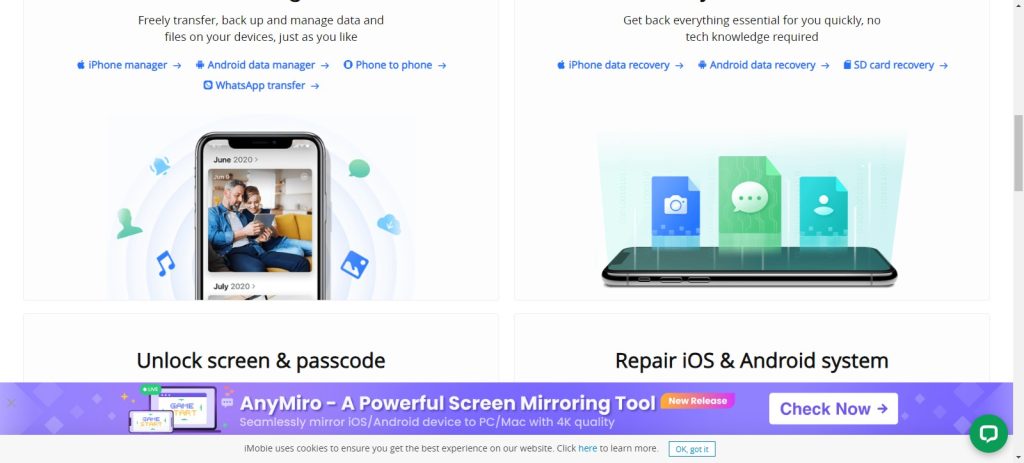Click the WhatsApp icon beside WhatsApp transfer
The height and width of the screenshot is (463, 1024).
pyautogui.click(x=208, y=85)
